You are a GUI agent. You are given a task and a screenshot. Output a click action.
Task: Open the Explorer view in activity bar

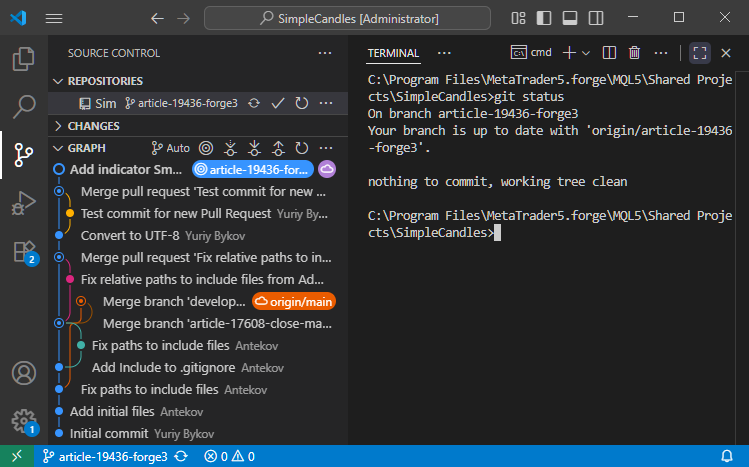coord(23,59)
